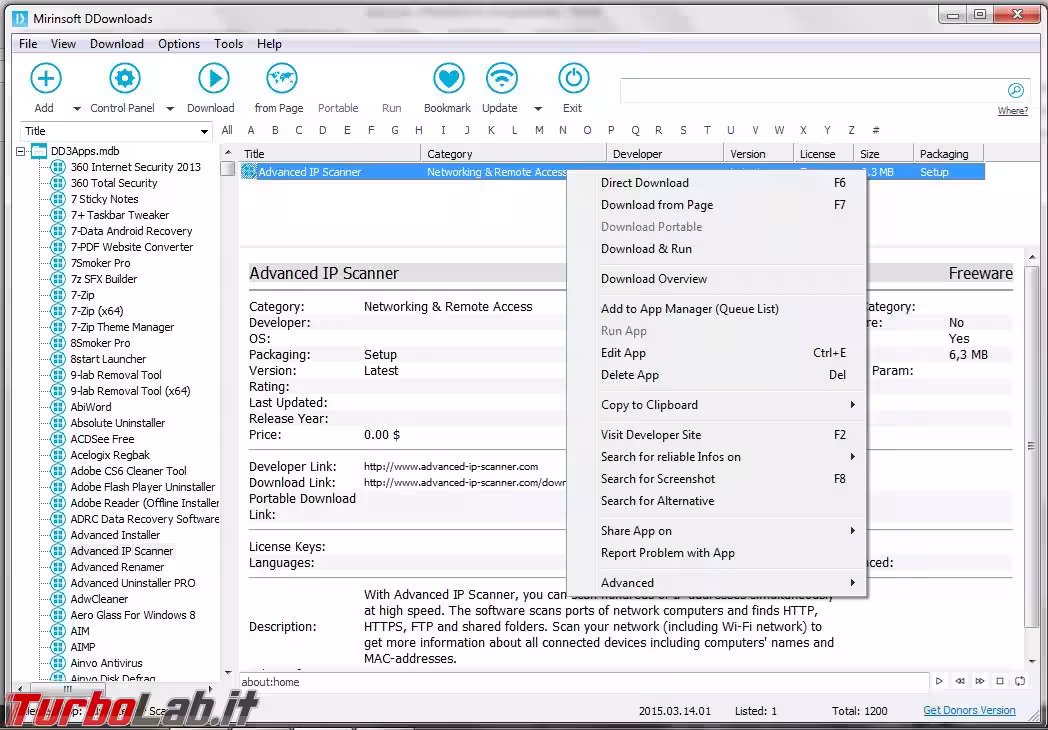Expand the dropdown arrow next to Add
Image resolution: width=1048 pixels, height=730 pixels.
click(x=77, y=109)
